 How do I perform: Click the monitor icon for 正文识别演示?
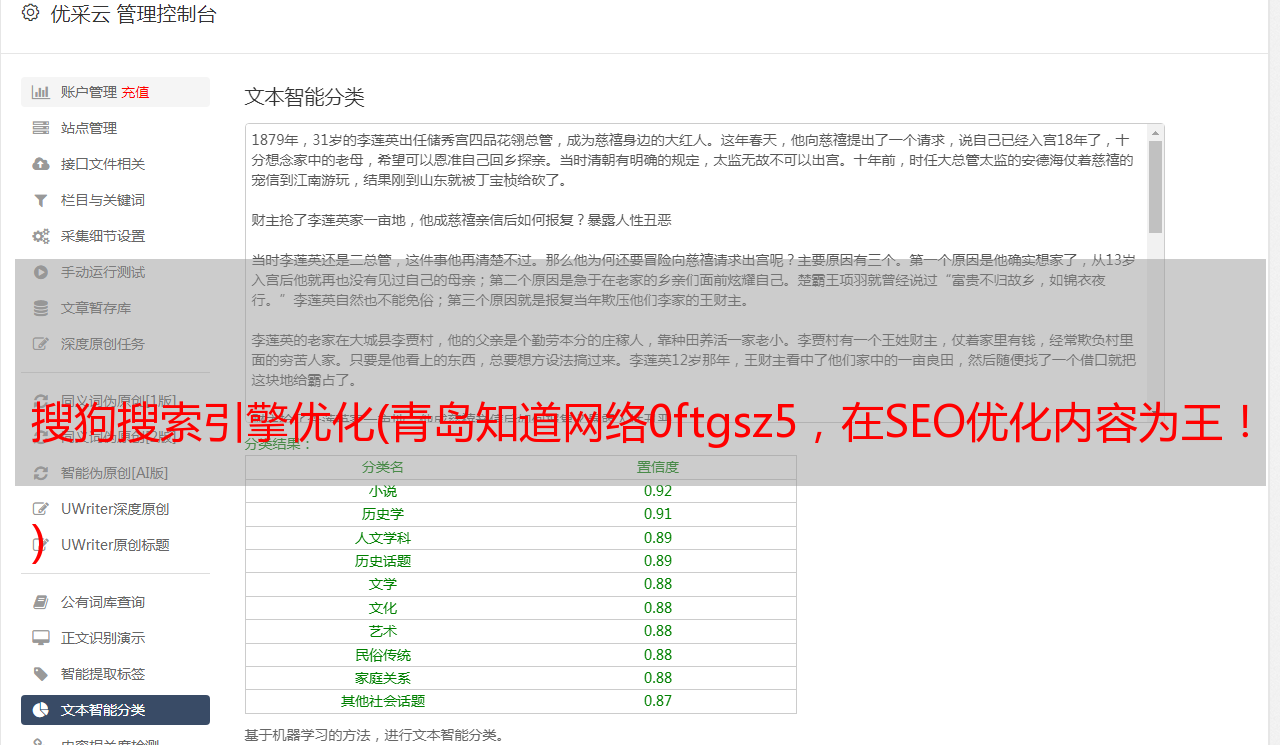pyautogui.click(x=41, y=638)
